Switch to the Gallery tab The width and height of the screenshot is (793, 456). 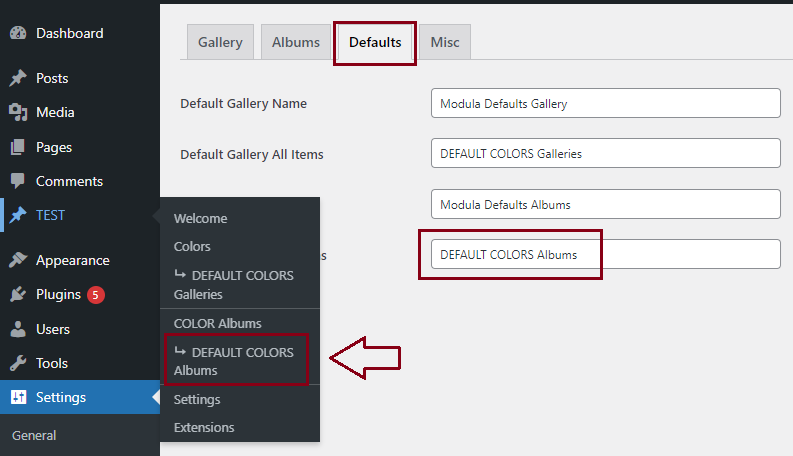pos(220,42)
